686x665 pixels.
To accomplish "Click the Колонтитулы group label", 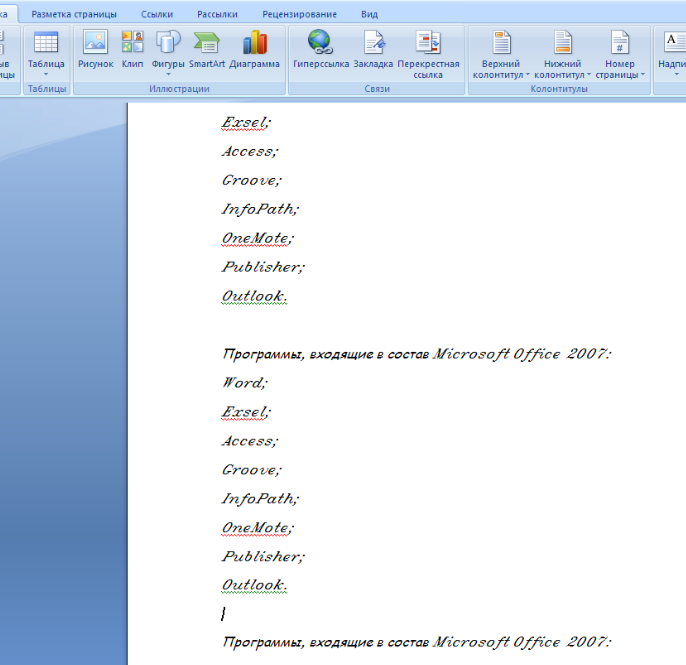I will (x=559, y=89).
